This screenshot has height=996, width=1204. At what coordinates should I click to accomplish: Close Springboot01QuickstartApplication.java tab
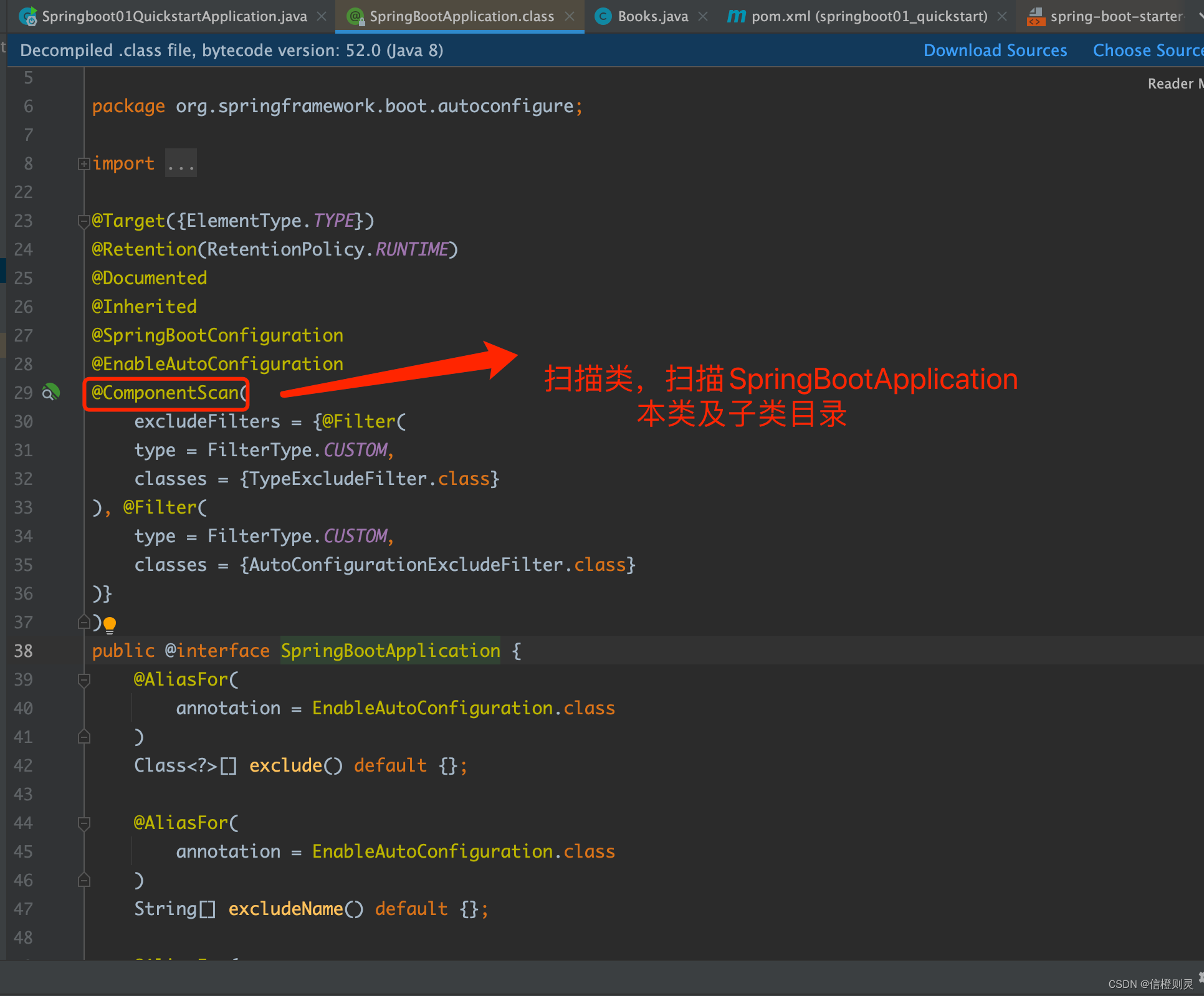click(322, 16)
